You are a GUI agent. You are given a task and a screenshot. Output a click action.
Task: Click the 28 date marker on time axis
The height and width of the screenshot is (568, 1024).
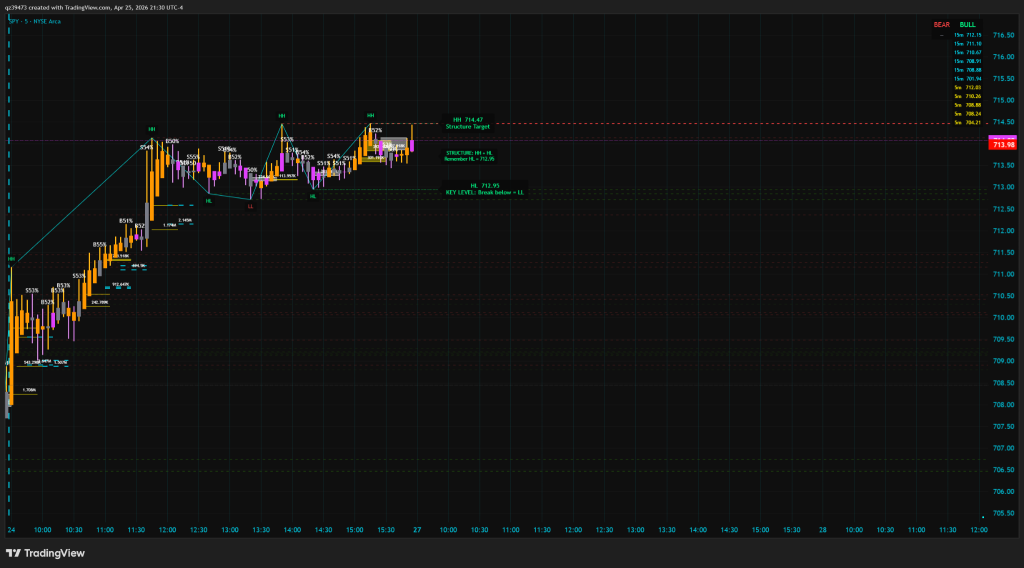coord(822,529)
